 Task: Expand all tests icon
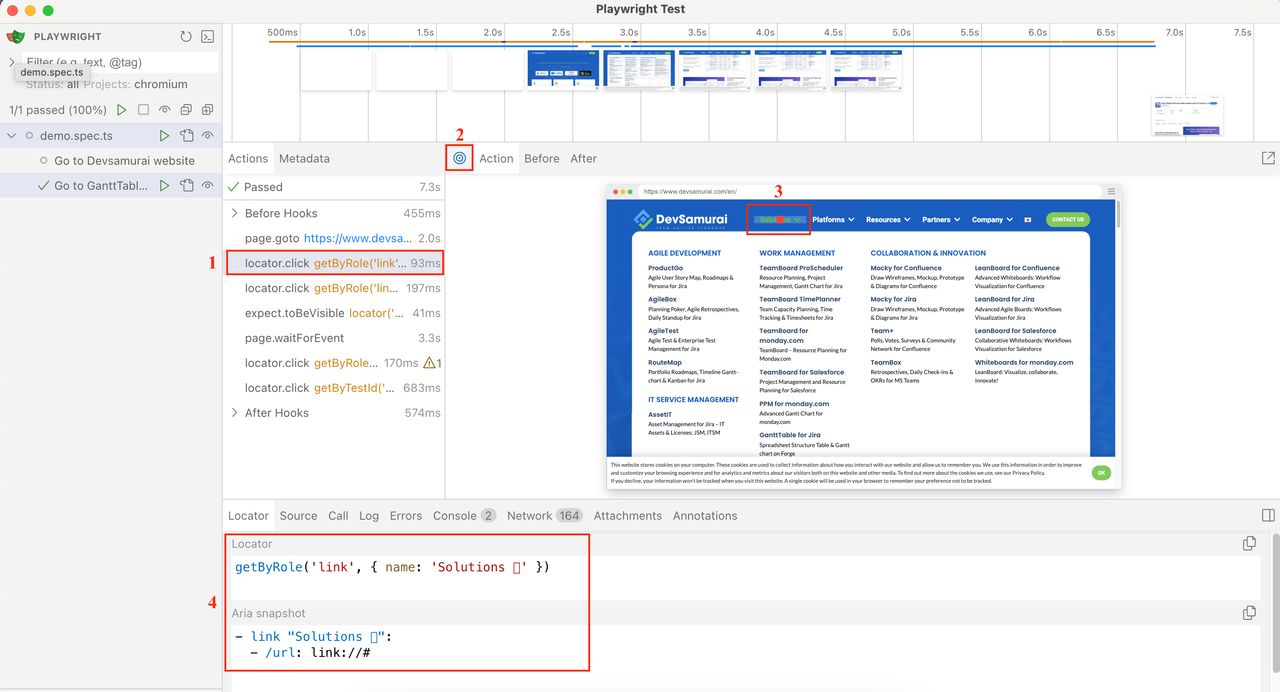tap(208, 110)
